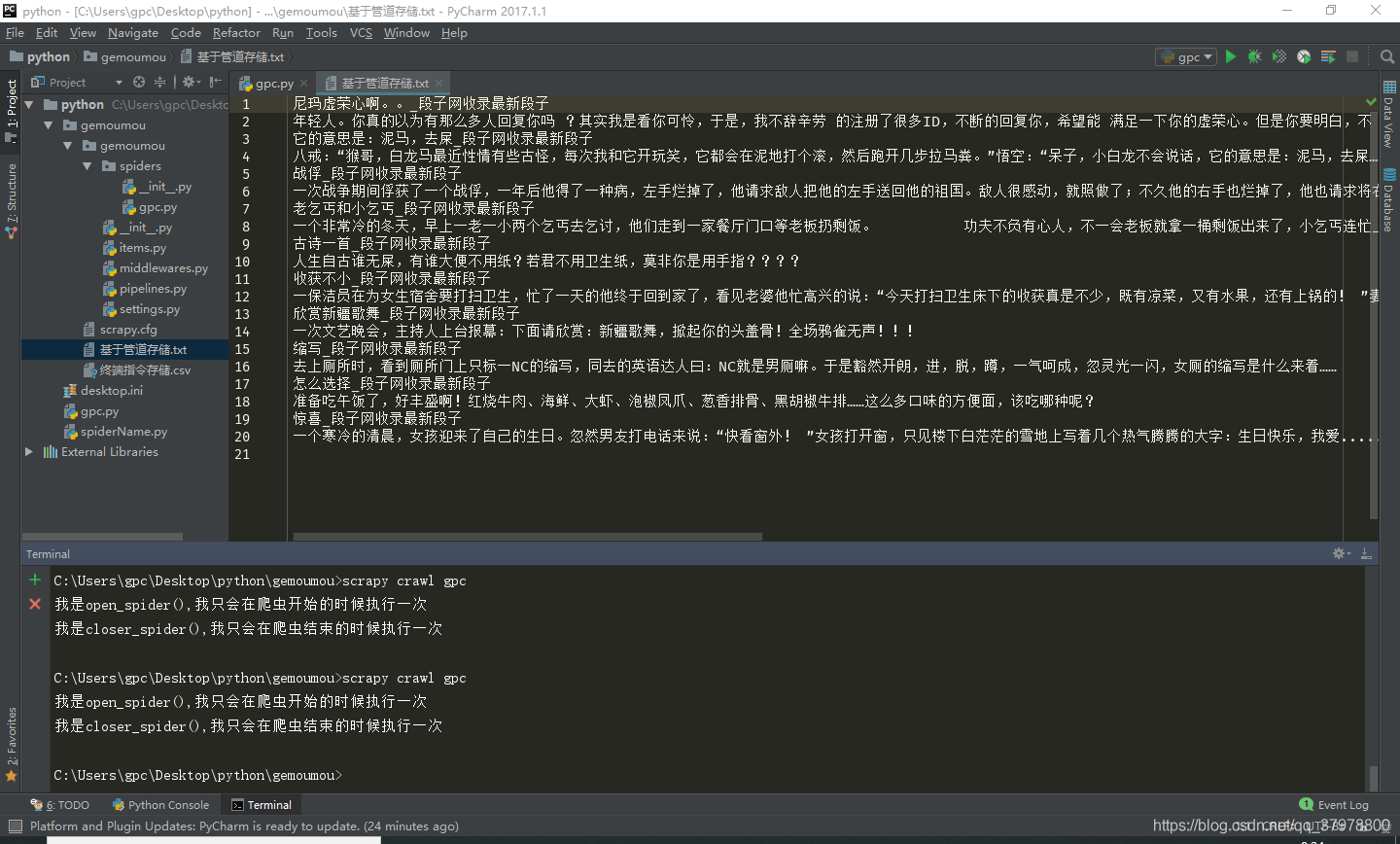This screenshot has height=844, width=1400.
Task: Open settings.py in project tree
Action: pos(142,308)
